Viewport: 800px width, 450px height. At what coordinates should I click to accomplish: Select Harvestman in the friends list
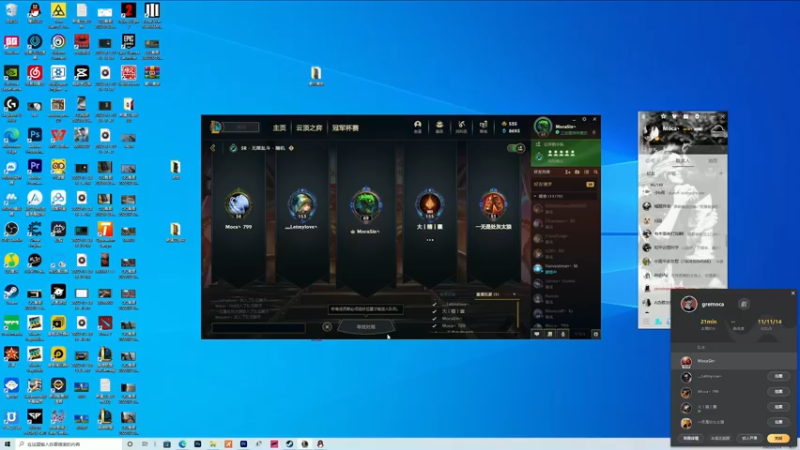click(565, 268)
